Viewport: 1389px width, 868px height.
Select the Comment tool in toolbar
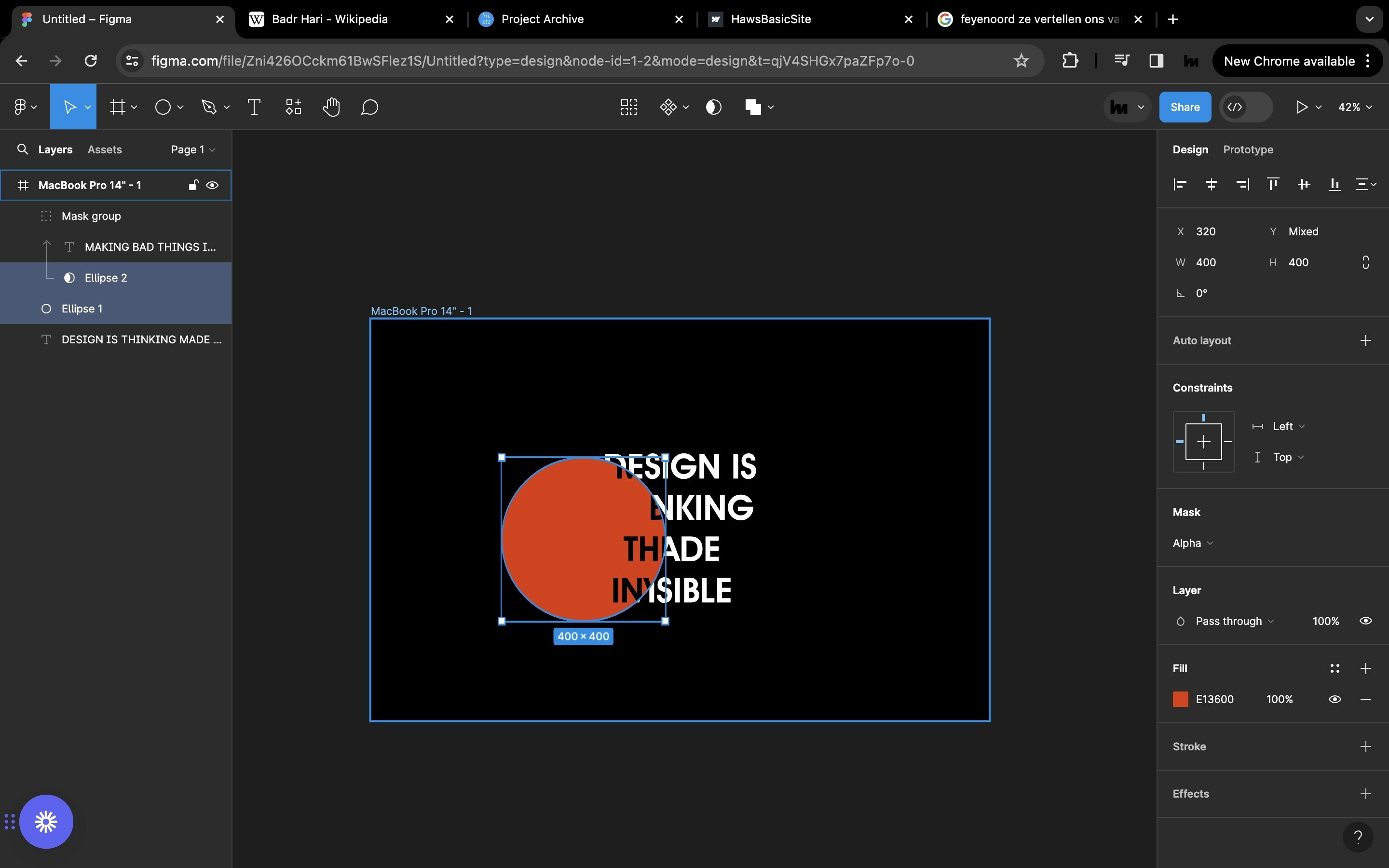click(x=369, y=107)
